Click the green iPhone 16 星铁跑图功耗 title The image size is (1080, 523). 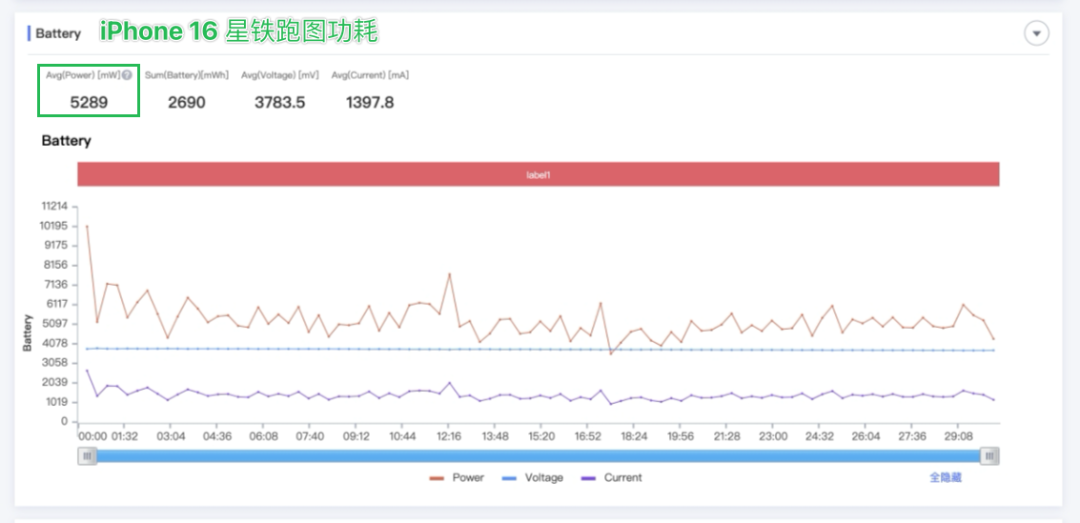pos(238,32)
